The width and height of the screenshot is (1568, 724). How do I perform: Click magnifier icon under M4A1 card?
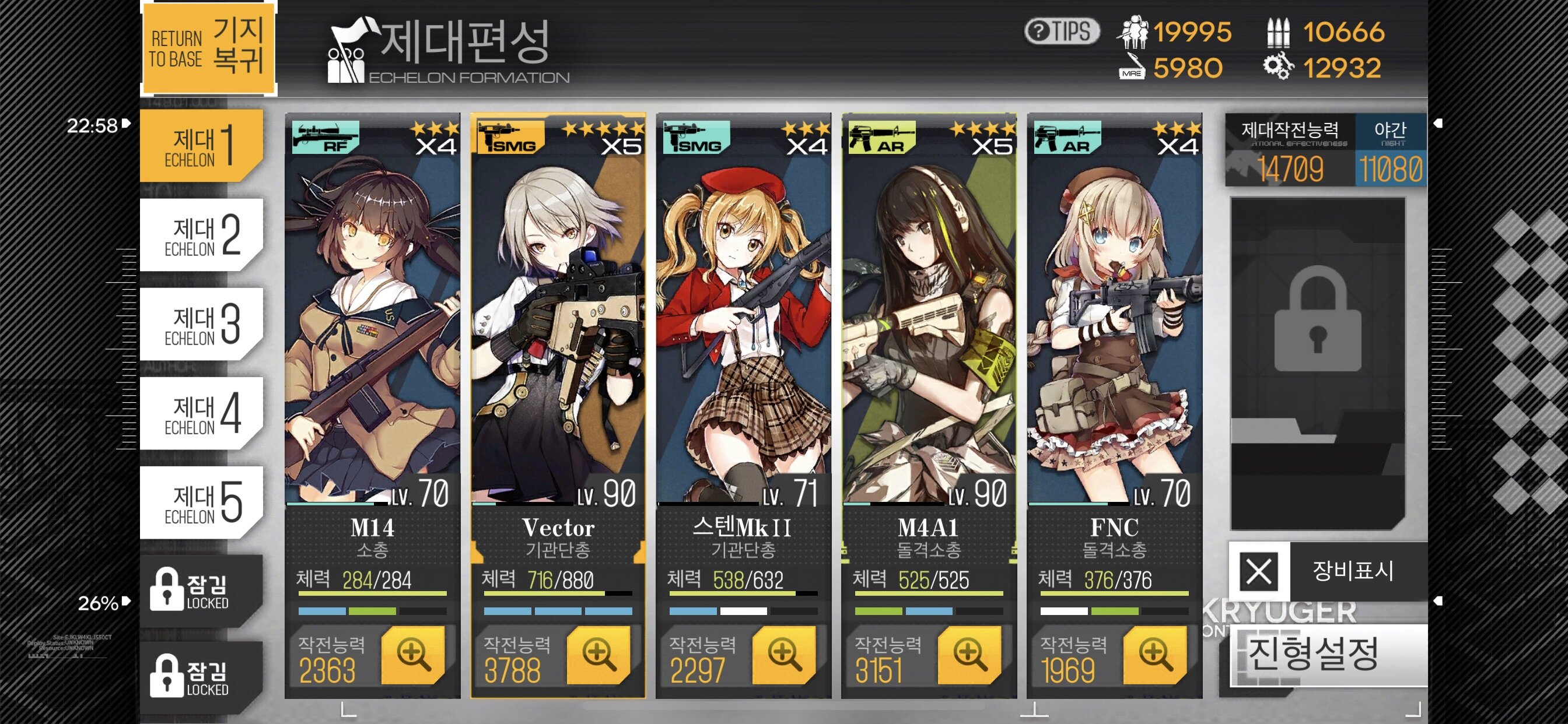970,655
